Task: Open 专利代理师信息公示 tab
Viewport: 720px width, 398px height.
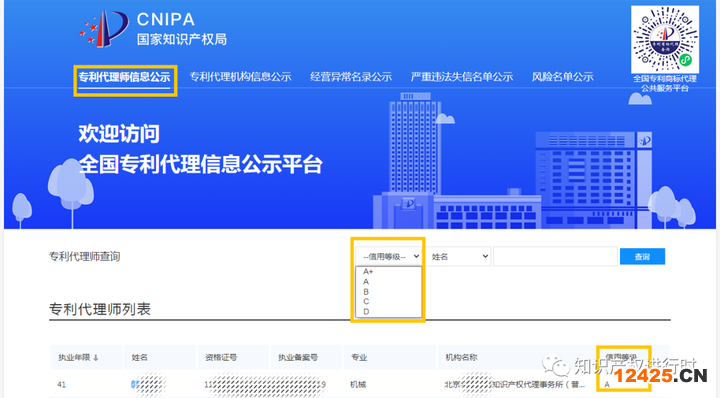Action: pyautogui.click(x=124, y=77)
